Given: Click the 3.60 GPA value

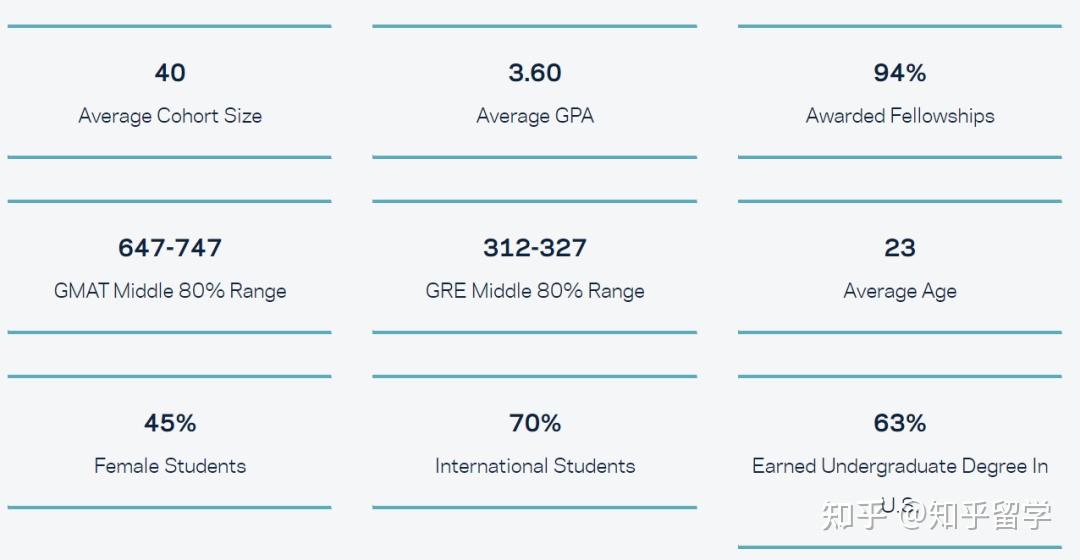Looking at the screenshot, I should 535,73.
